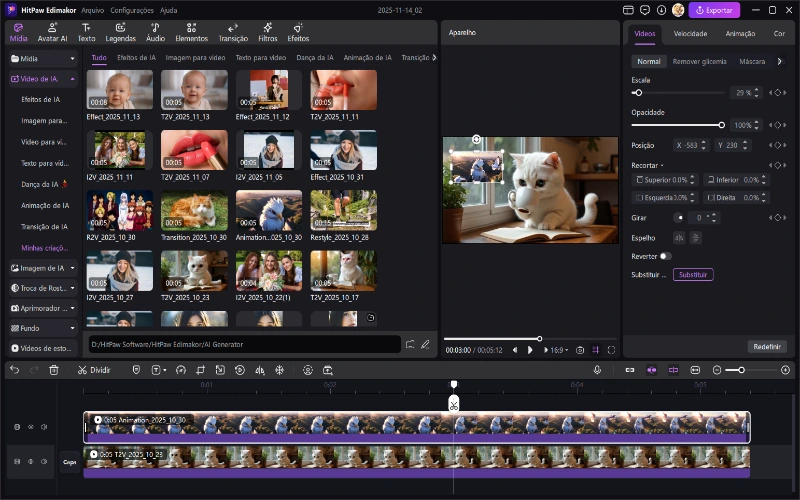Toggle the Reverter switch
Viewport: 800px width, 500px height.
click(665, 256)
